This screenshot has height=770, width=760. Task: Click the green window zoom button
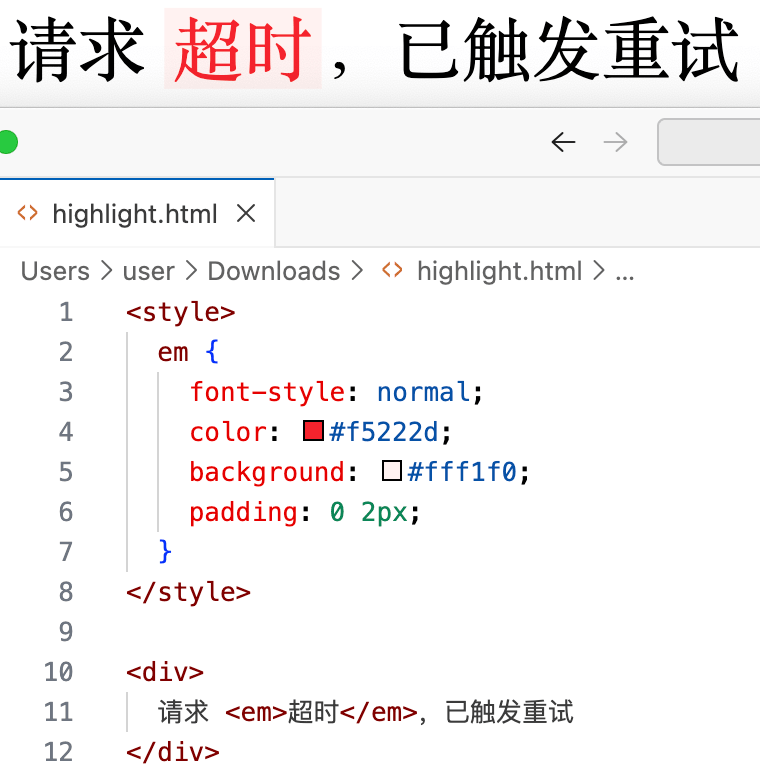pos(6,142)
